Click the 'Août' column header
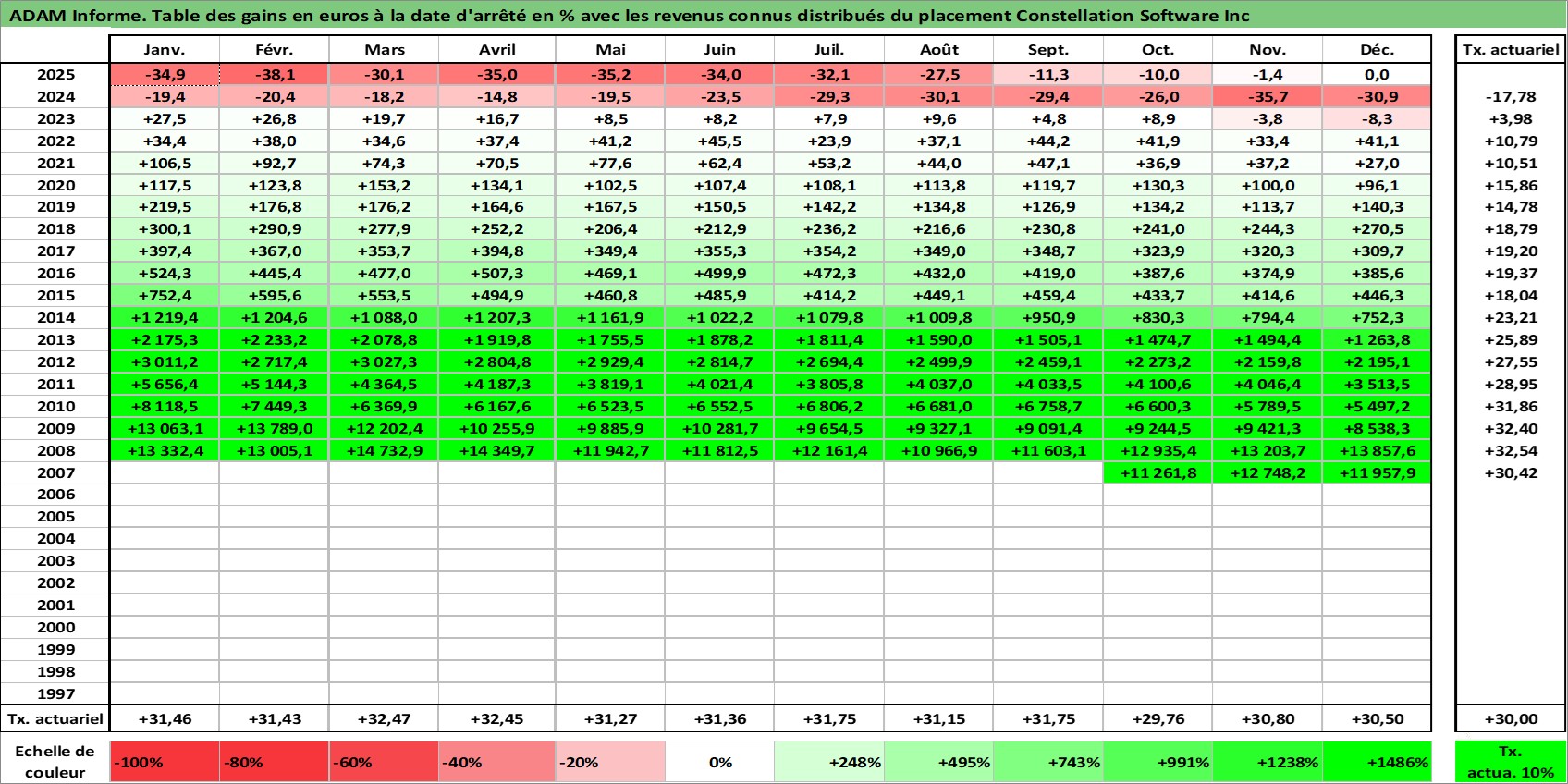This screenshot has height=784, width=1568. point(939,50)
